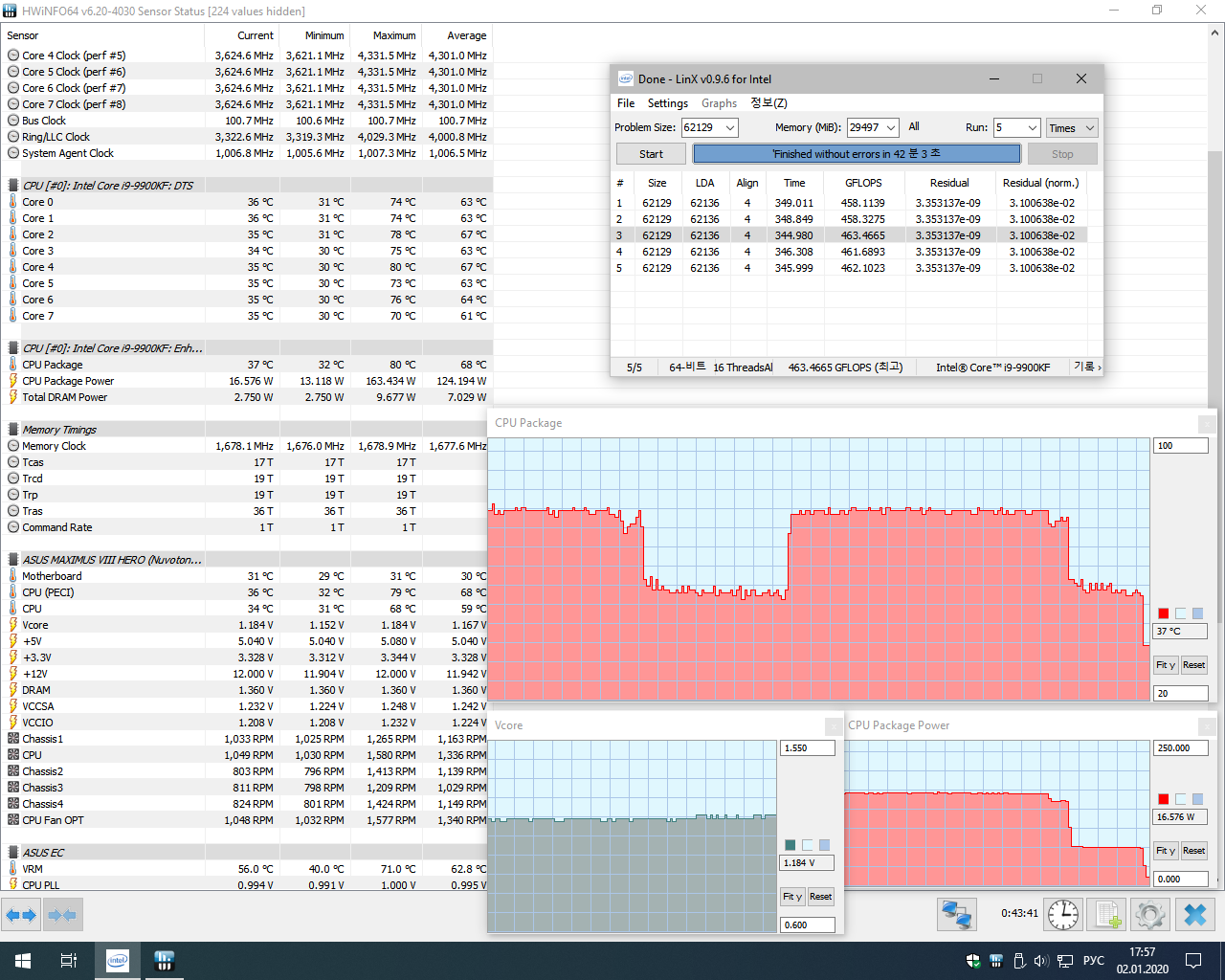This screenshot has width=1225, height=980.
Task: Click the USB safely remove hardware tray icon
Action: click(1019, 961)
